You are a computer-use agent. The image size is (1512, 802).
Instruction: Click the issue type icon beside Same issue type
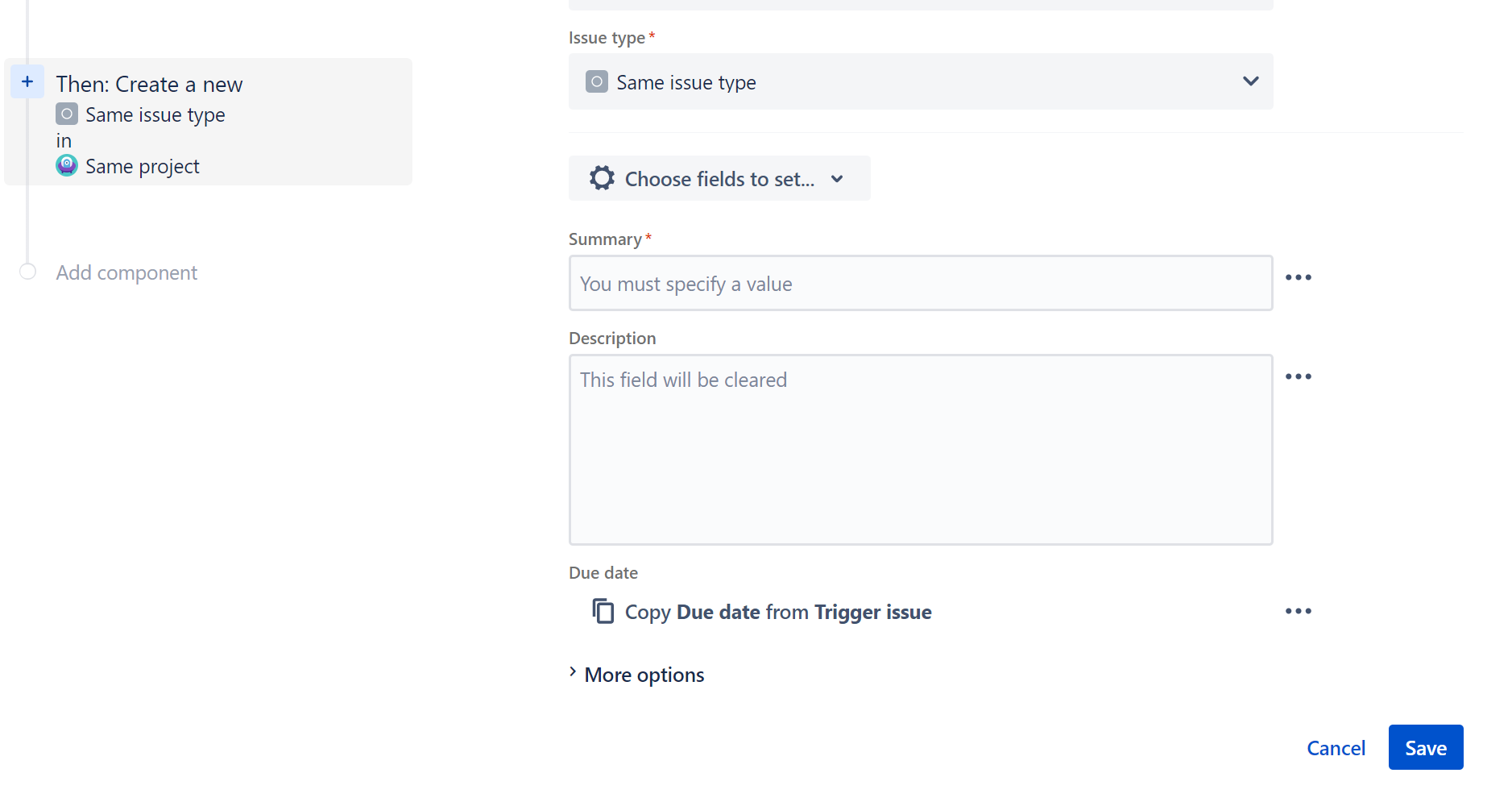pyautogui.click(x=66, y=114)
